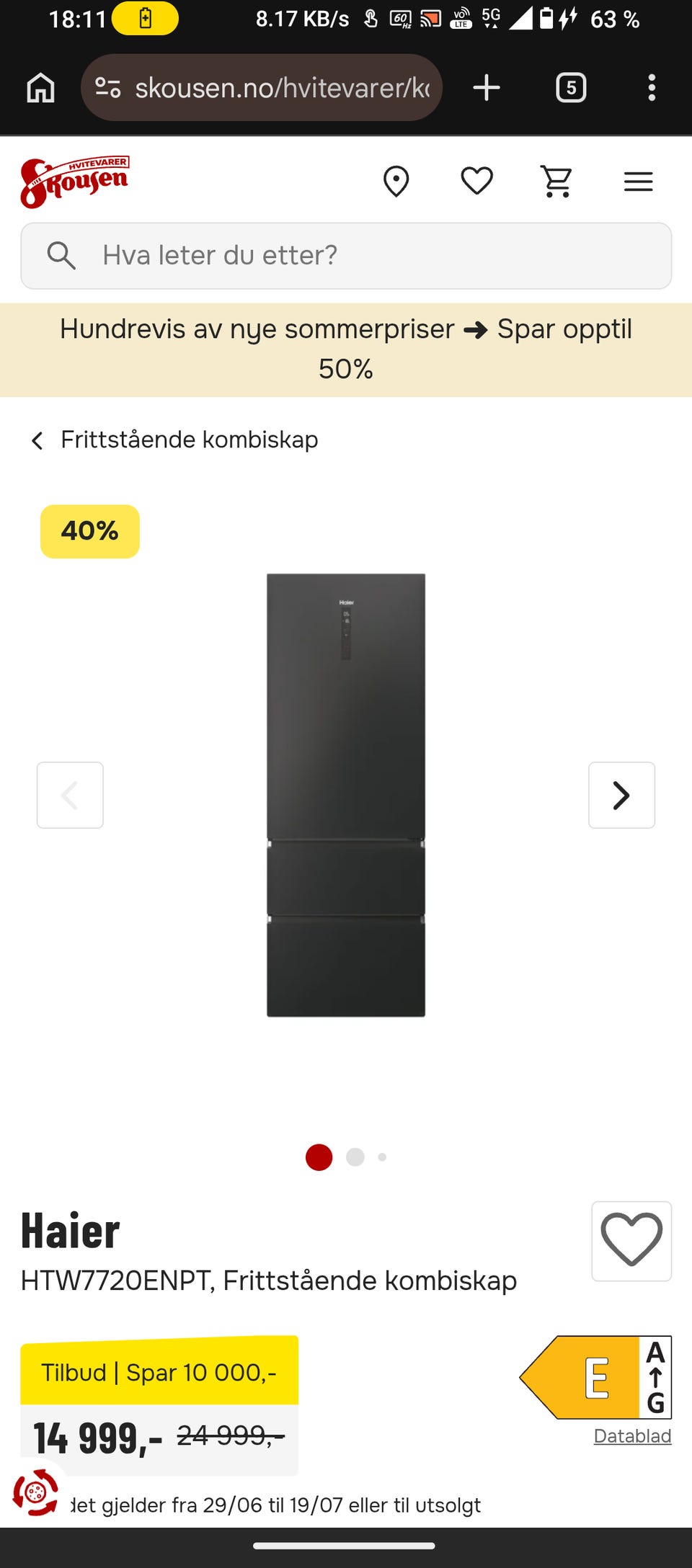Image resolution: width=692 pixels, height=1568 pixels.
Task: Open the shopping cart
Action: coord(557,182)
